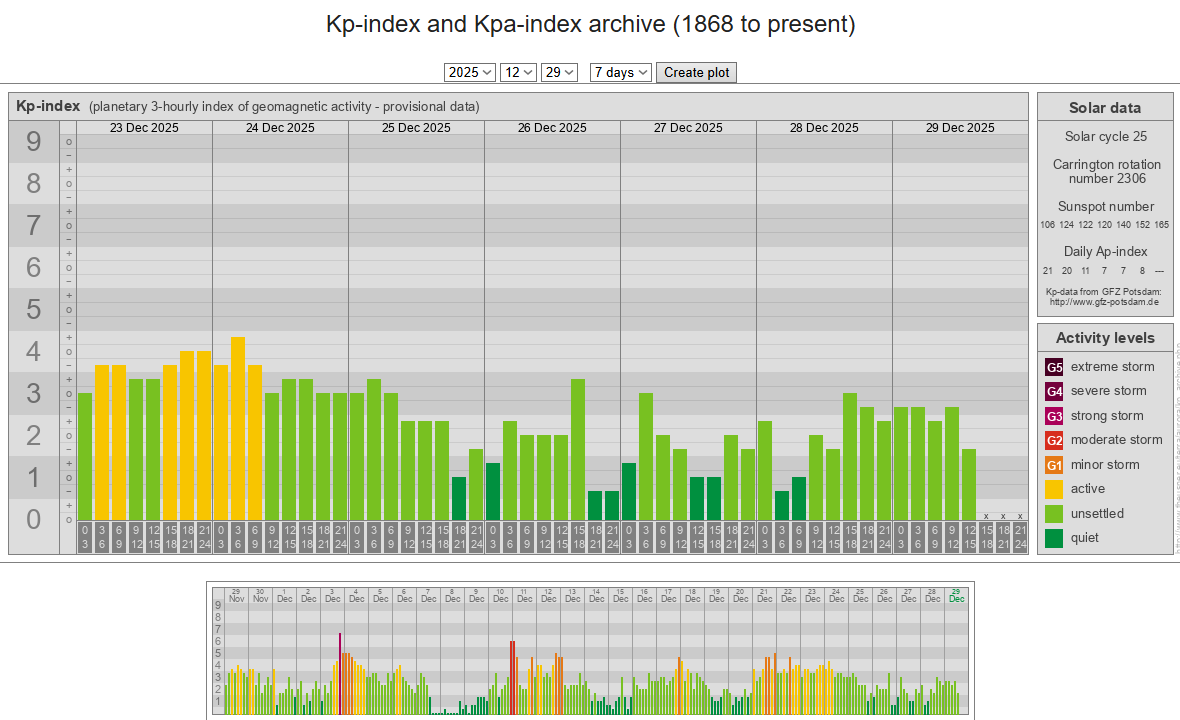The height and width of the screenshot is (720, 1180).
Task: Click the first green bar on 23 Dec
Action: tap(85, 457)
